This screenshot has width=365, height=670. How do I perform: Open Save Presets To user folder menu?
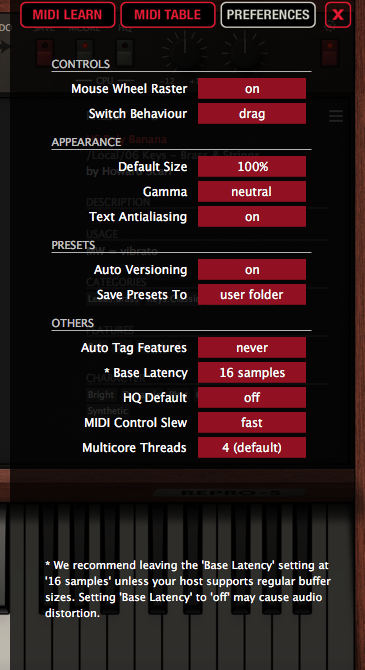click(252, 294)
